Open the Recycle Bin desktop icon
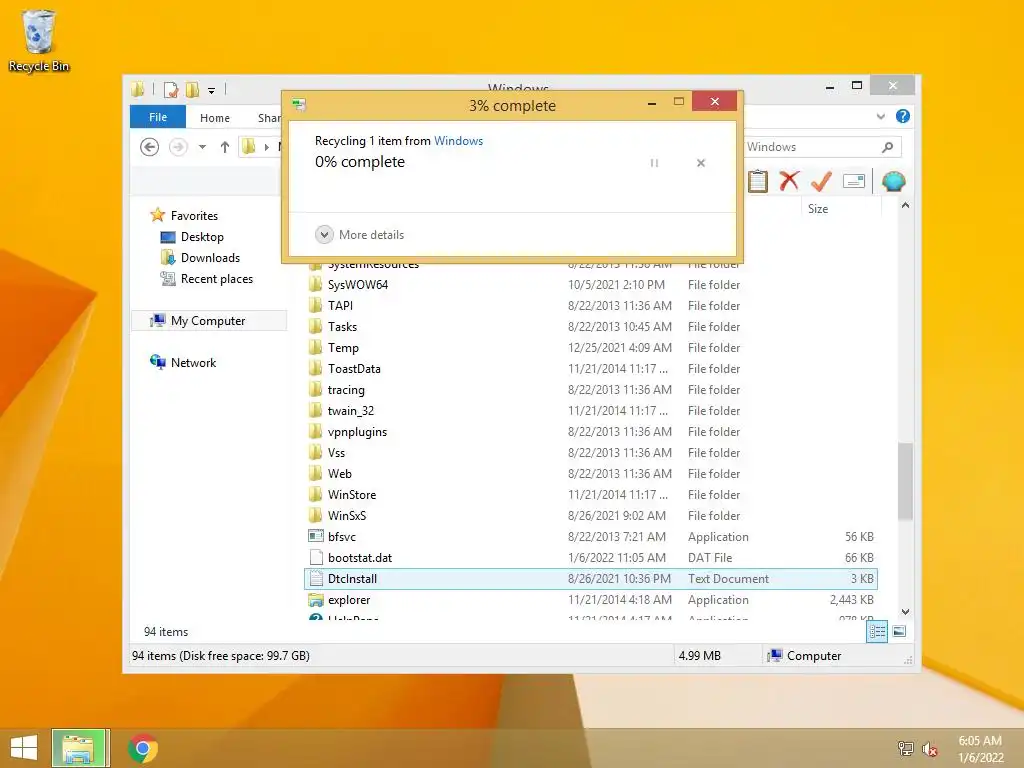1024x768 pixels. click(39, 40)
